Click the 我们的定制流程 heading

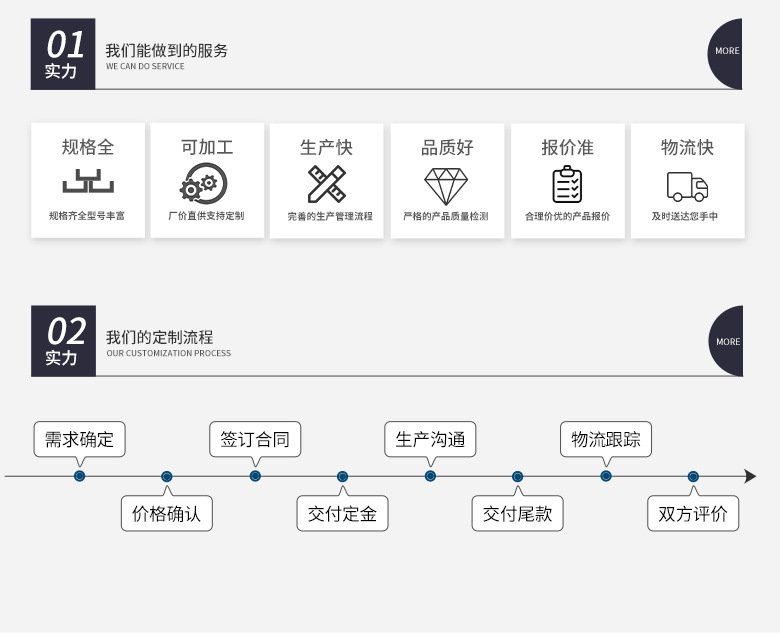[x=159, y=337]
